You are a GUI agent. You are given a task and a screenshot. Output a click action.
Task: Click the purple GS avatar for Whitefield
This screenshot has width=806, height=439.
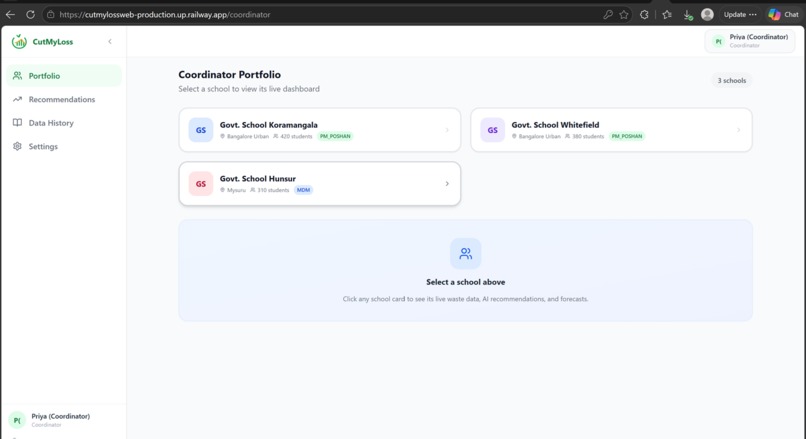[x=492, y=130]
